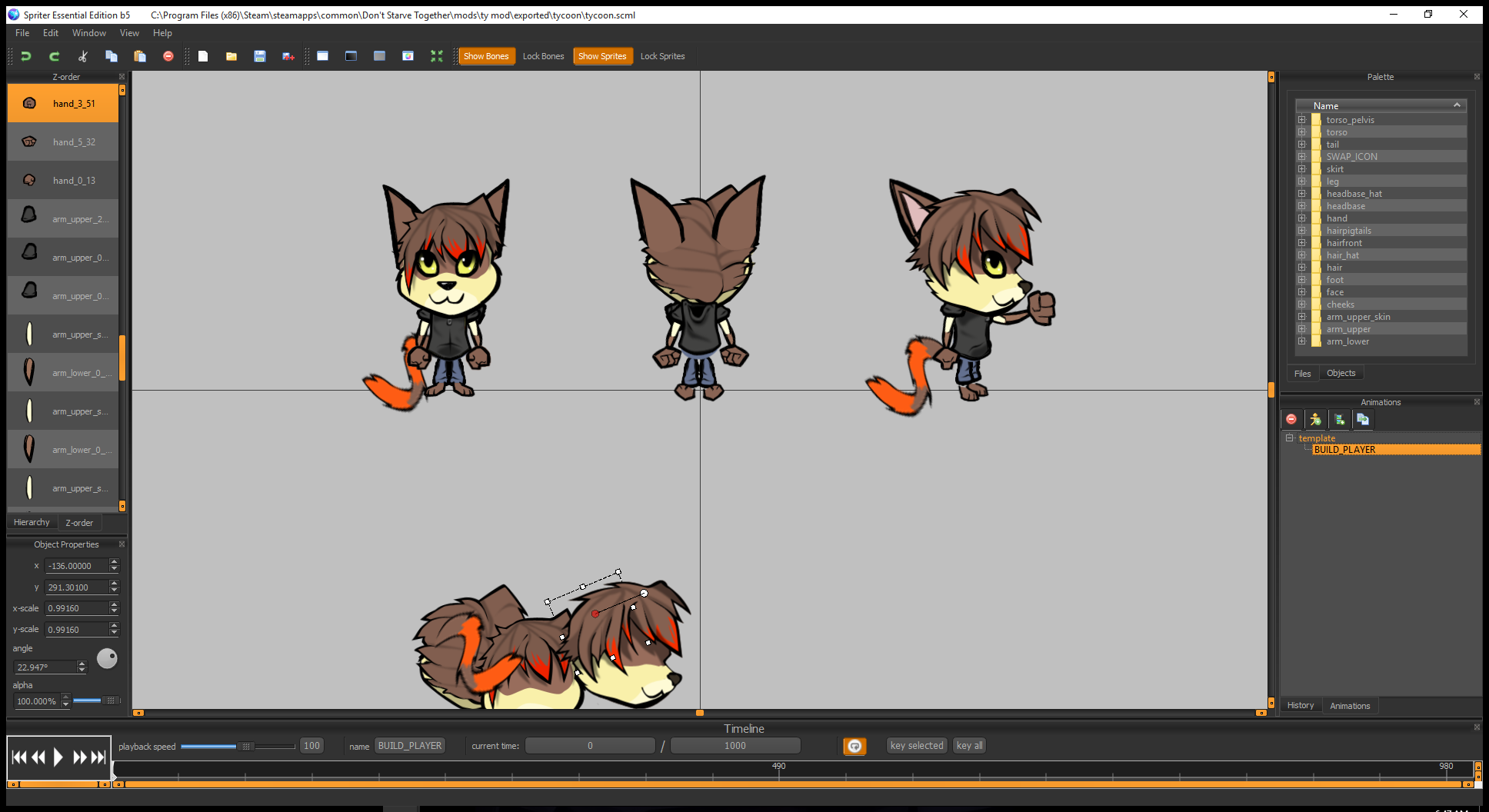Viewport: 1489px width, 812px height.
Task: Open the custom background color icon
Action: [408, 56]
